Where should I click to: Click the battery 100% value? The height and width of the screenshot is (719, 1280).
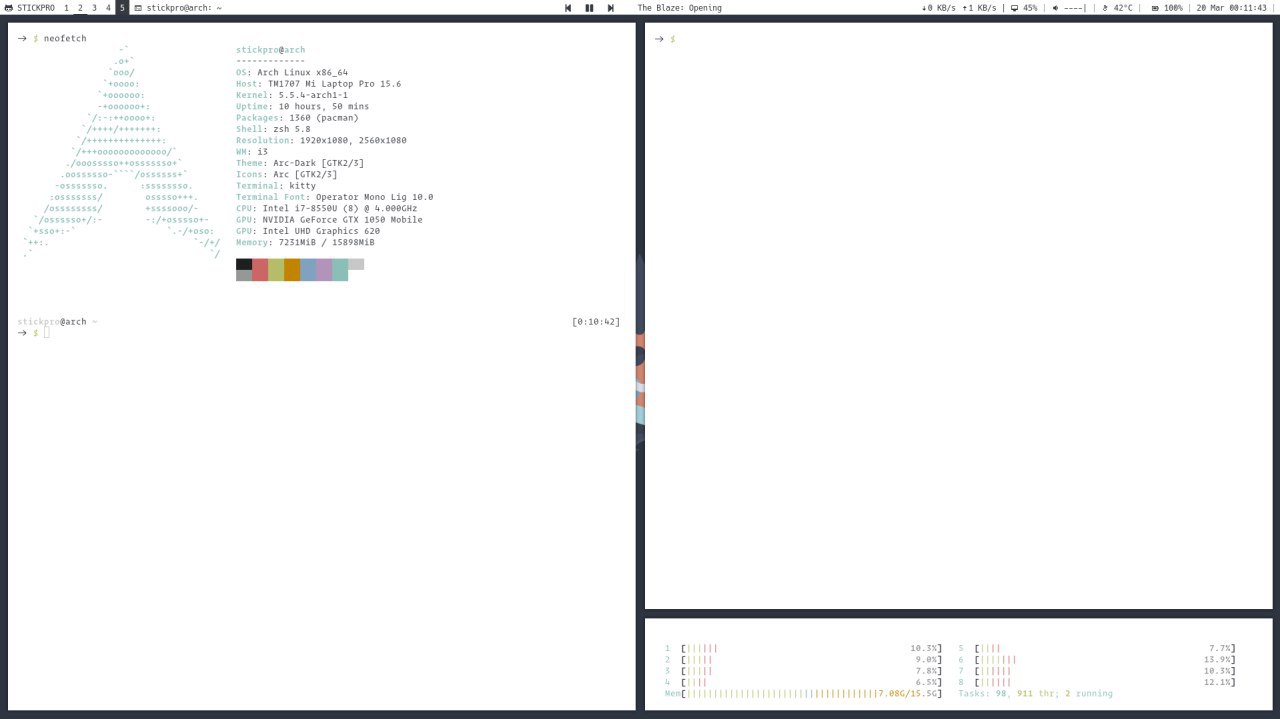pos(1173,8)
